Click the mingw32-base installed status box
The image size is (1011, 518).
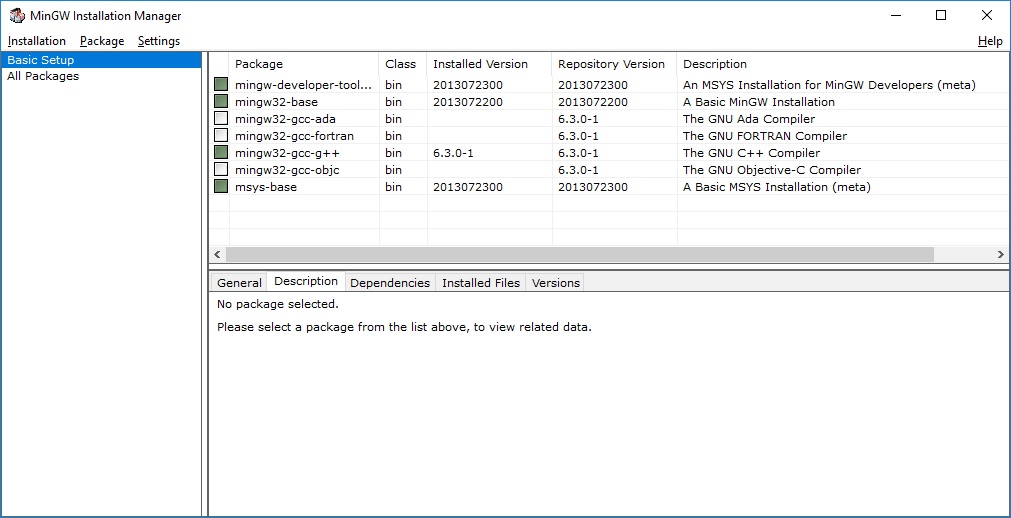point(221,101)
